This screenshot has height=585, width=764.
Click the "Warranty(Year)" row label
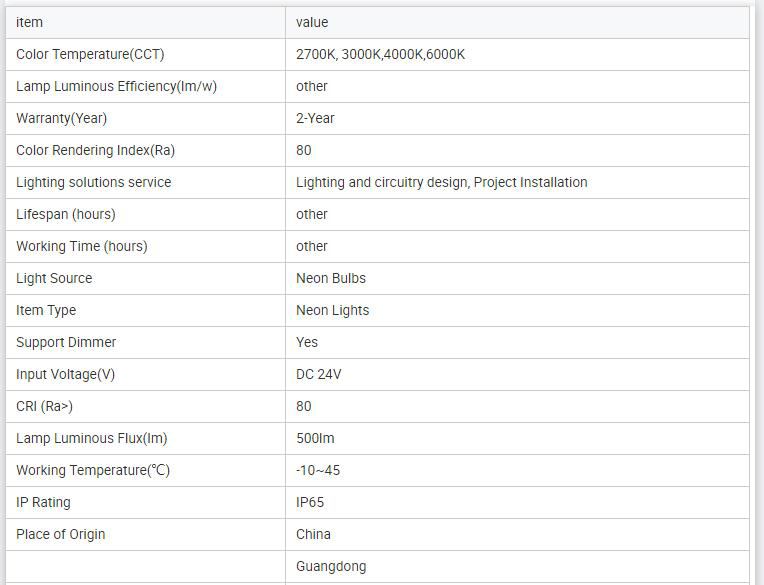[x=61, y=119]
